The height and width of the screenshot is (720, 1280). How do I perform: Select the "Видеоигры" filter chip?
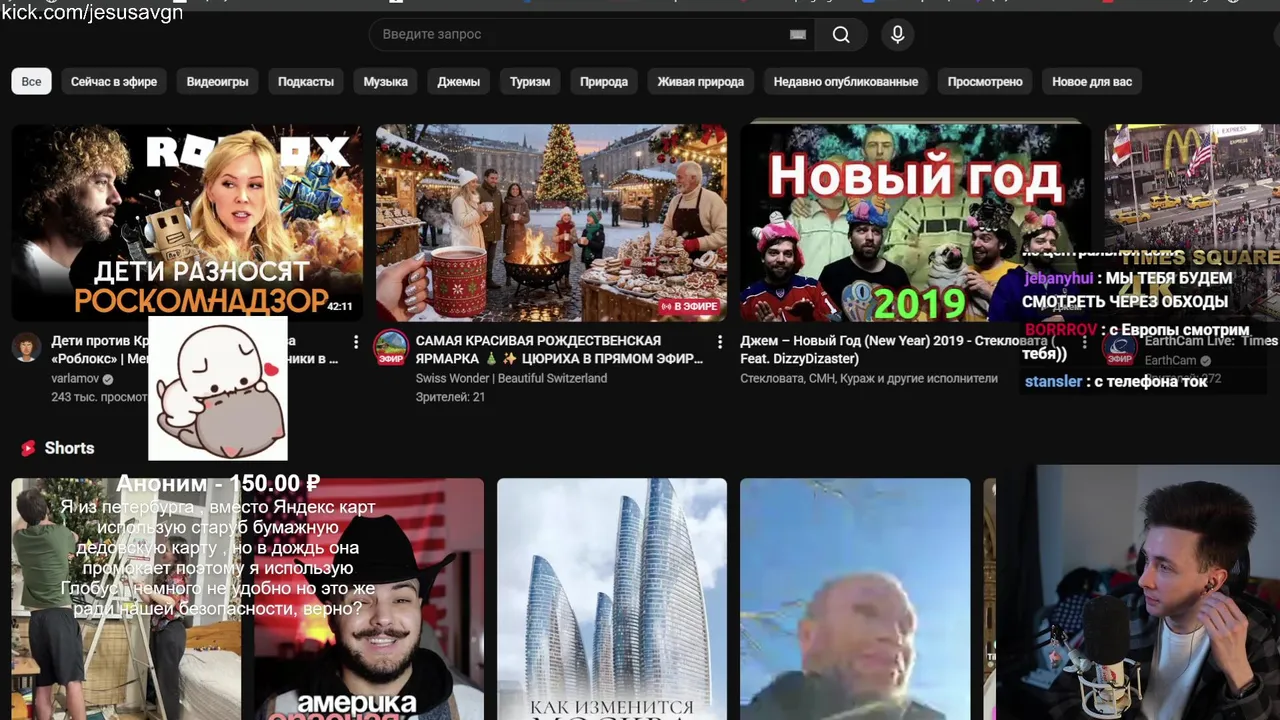pos(217,82)
